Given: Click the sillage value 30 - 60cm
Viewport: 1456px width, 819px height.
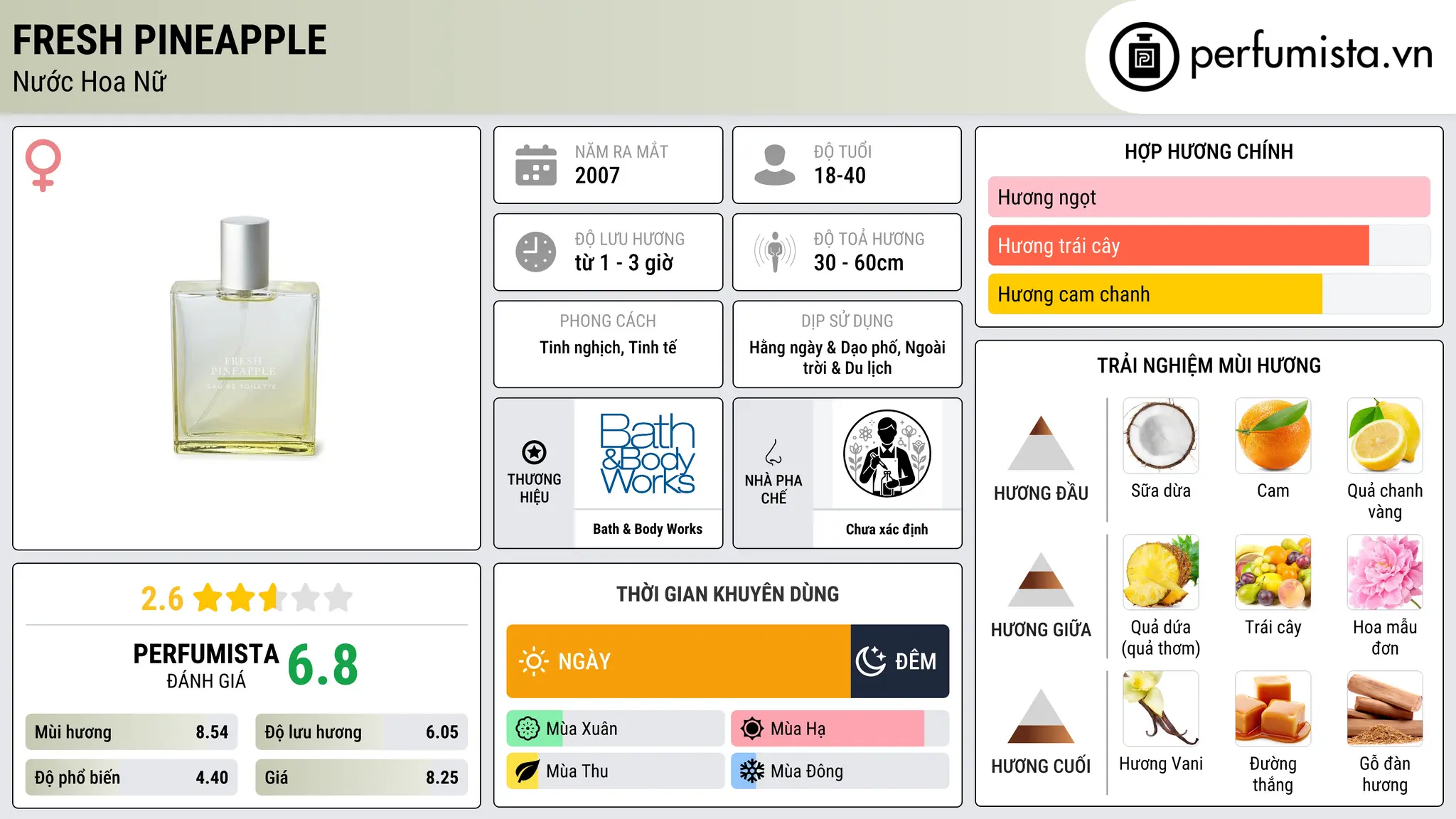Looking at the screenshot, I should tap(859, 263).
